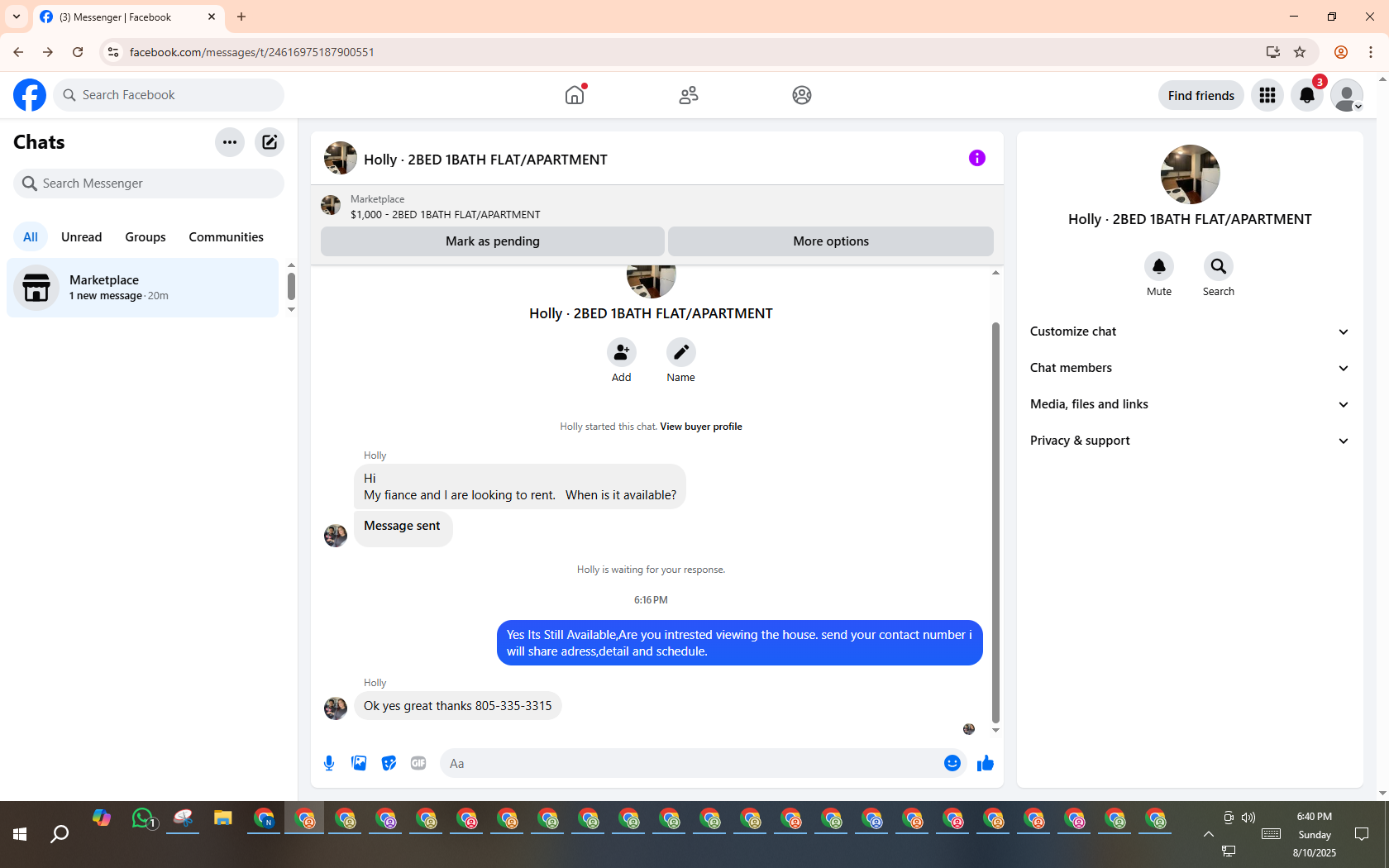Open the tab search dropdown arrow
The image size is (1389, 868).
pyautogui.click(x=17, y=17)
